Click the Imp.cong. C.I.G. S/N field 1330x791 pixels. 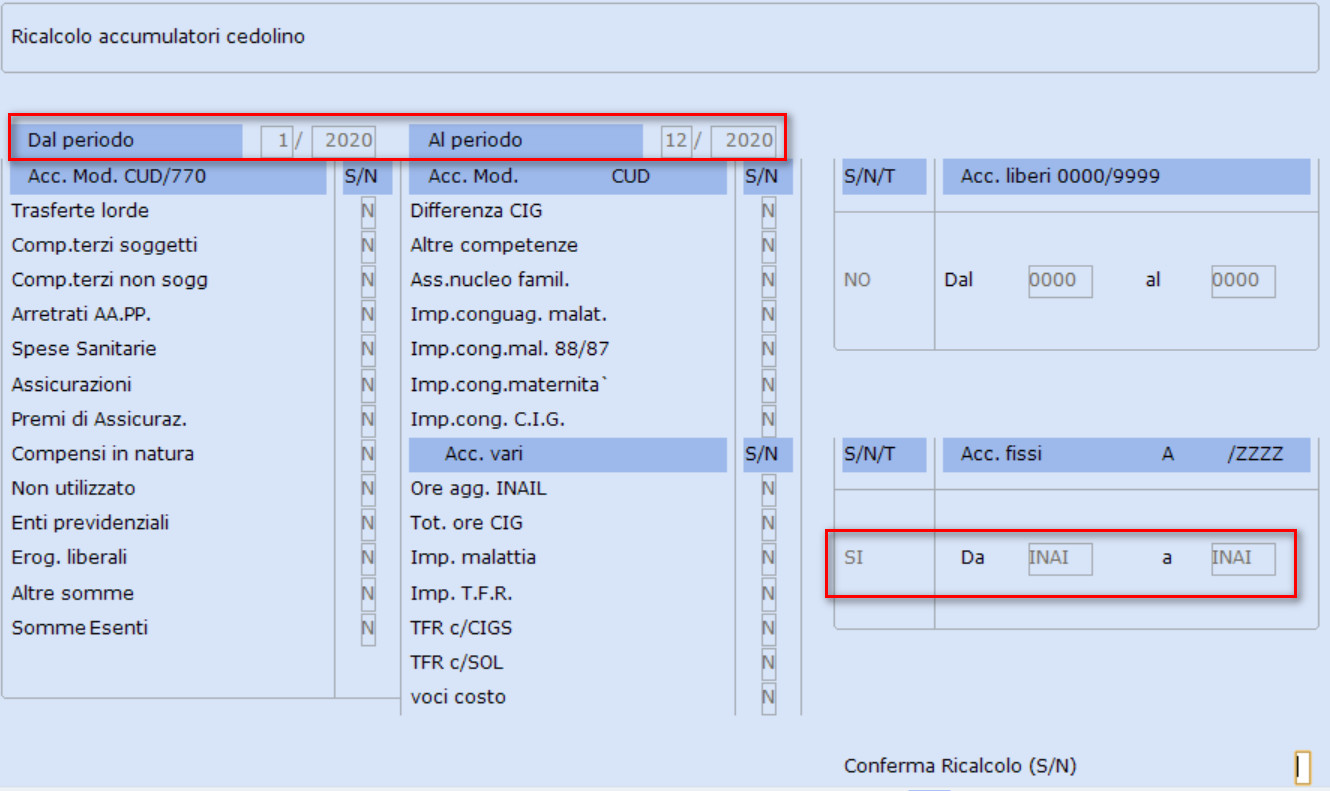pos(768,419)
